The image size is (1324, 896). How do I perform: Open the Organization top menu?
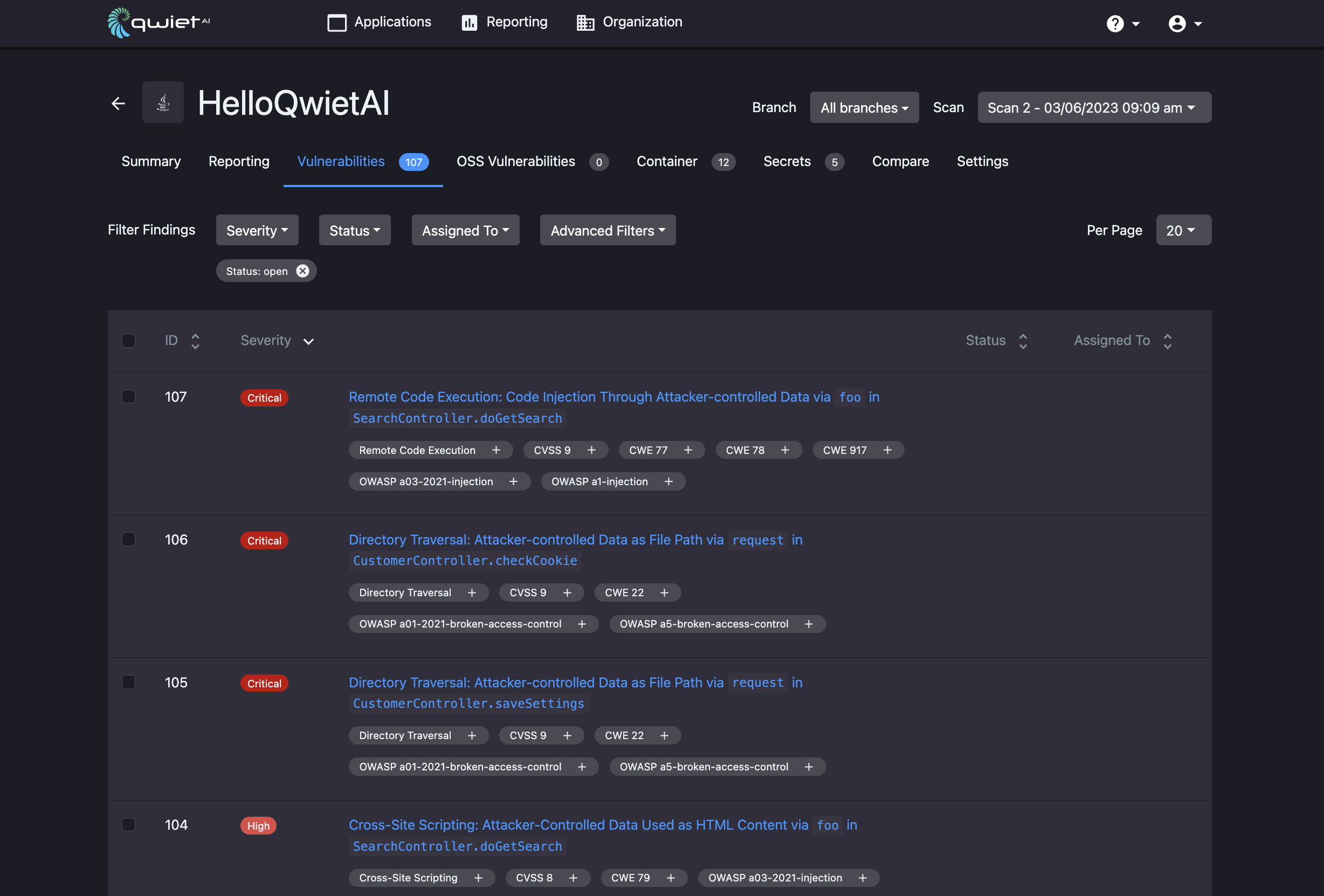[x=630, y=22]
